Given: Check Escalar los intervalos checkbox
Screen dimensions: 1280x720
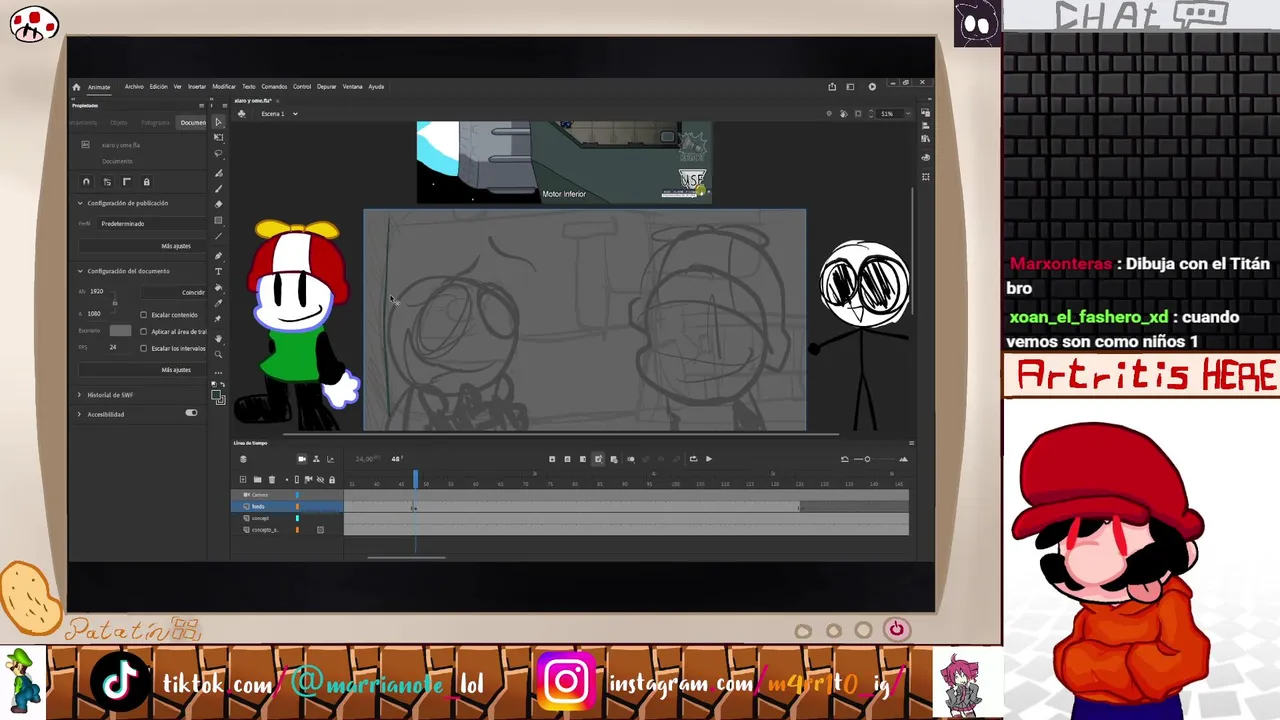Looking at the screenshot, I should (143, 349).
